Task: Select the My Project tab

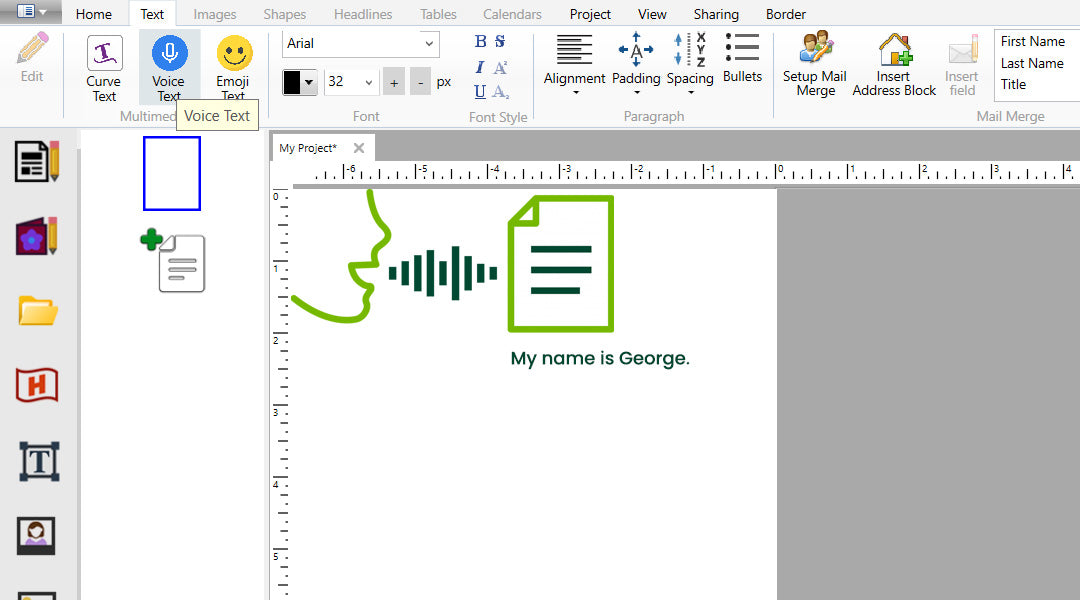Action: coord(310,147)
